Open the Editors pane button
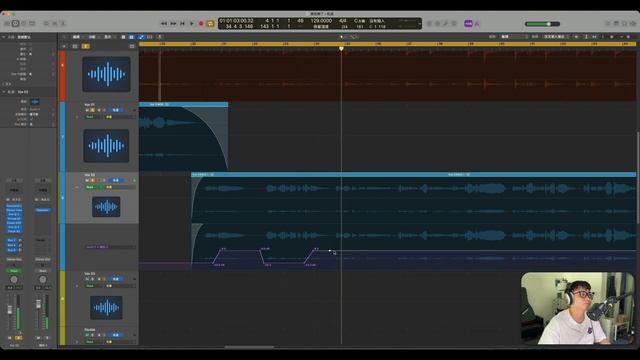The width and height of the screenshot is (640, 360). coord(63,24)
